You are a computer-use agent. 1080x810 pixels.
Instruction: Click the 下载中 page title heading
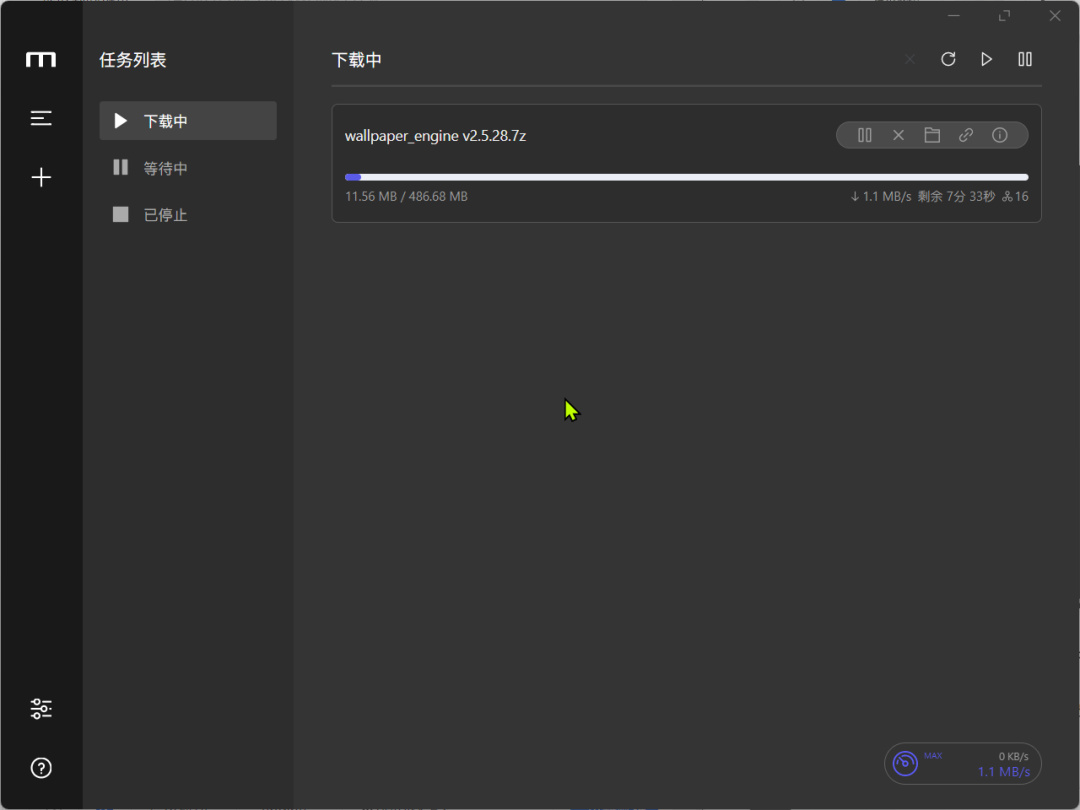357,60
